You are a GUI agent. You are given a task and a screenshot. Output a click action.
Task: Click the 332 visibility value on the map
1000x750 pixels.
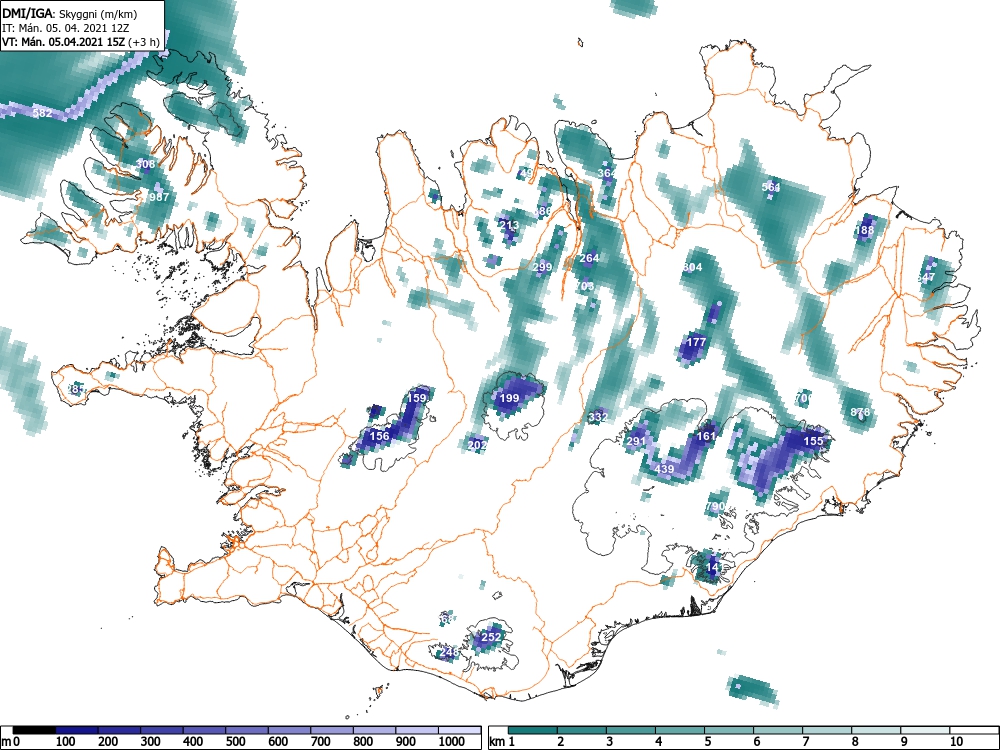[598, 417]
